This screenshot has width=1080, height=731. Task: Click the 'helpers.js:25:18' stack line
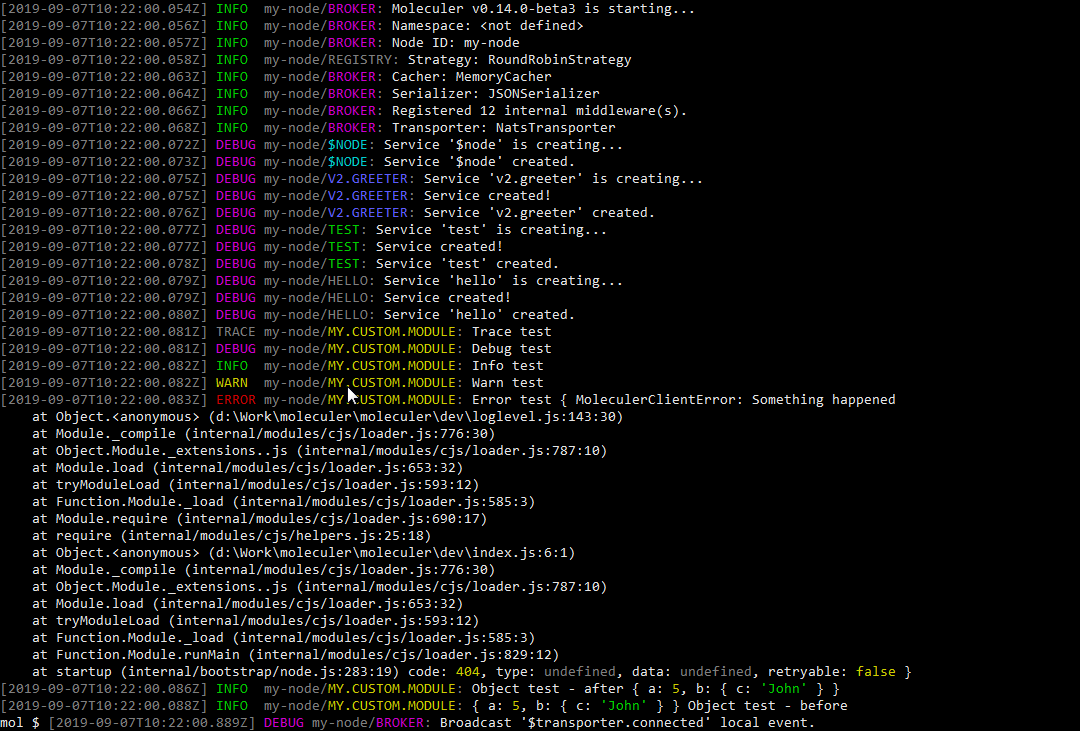(x=231, y=536)
